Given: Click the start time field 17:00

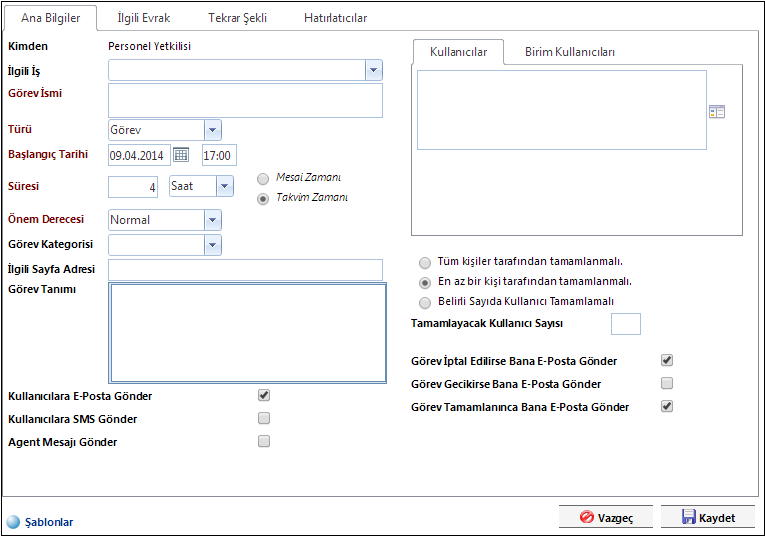Looking at the screenshot, I should coord(220,155).
